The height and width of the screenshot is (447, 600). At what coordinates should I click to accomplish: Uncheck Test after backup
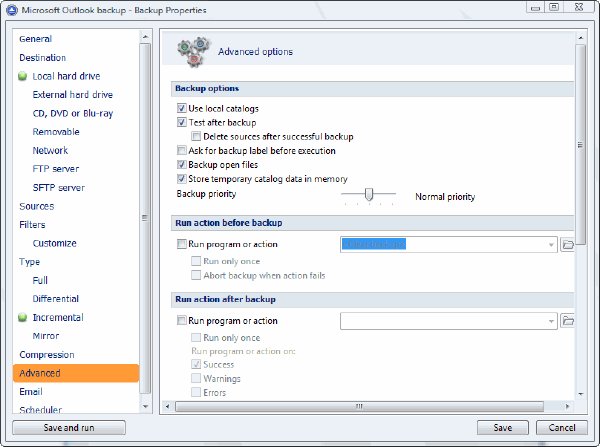pyautogui.click(x=181, y=122)
